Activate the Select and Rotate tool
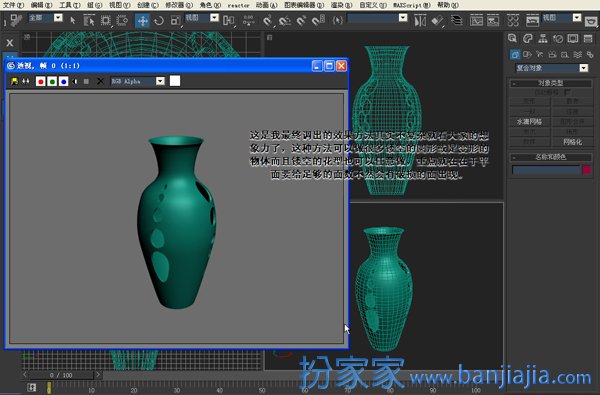Viewport: 600px width, 395px height. click(x=159, y=20)
